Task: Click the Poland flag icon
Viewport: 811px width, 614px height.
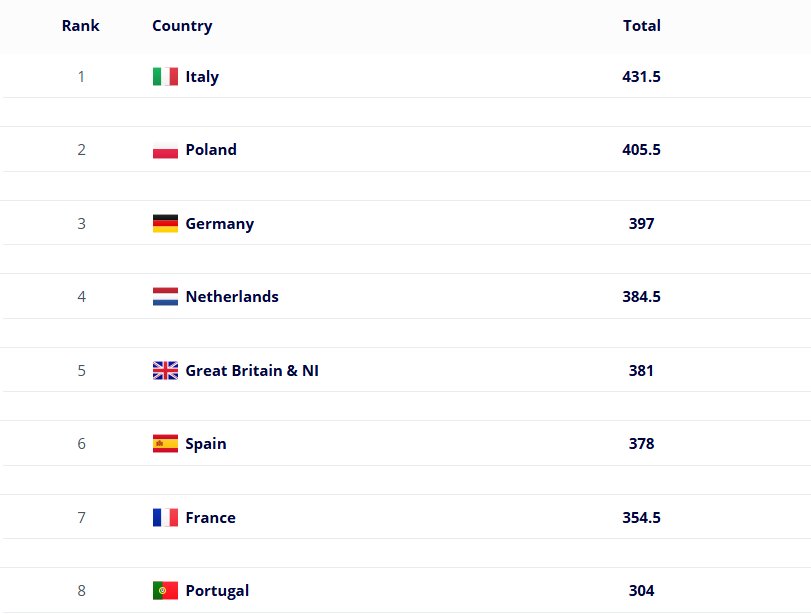Action: point(165,149)
